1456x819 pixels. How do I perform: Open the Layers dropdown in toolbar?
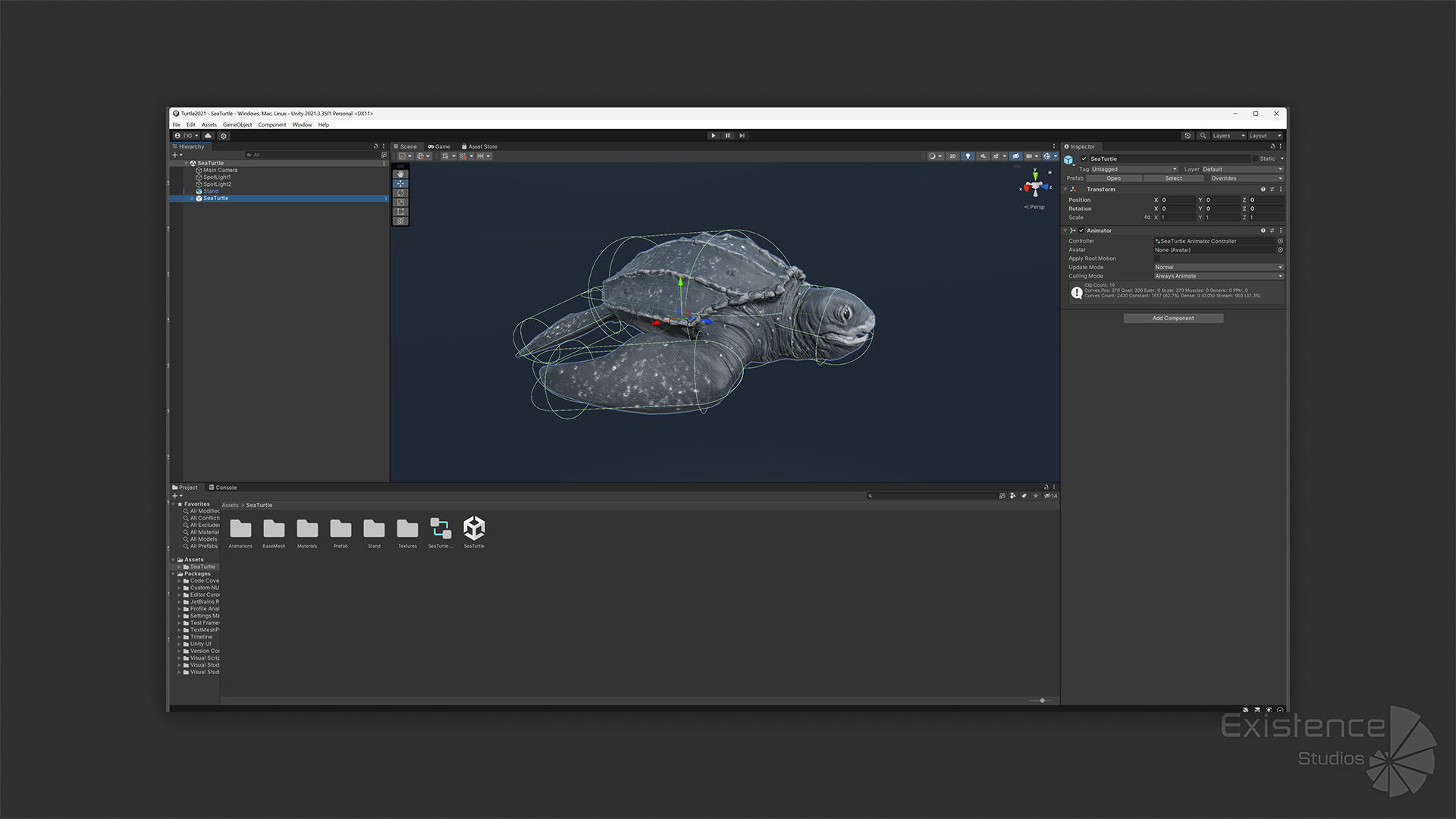point(1228,136)
